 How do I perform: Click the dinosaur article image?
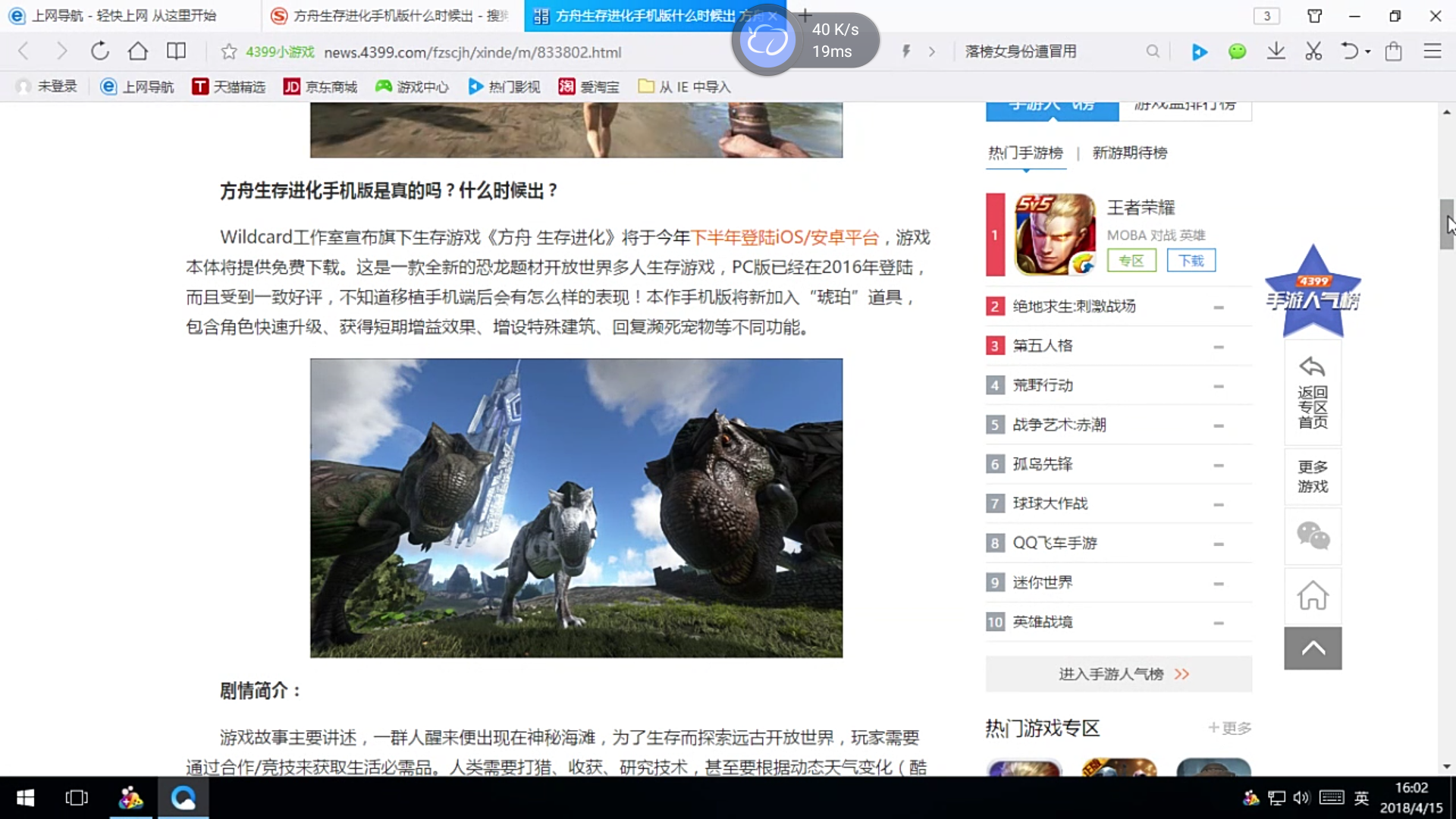(576, 508)
